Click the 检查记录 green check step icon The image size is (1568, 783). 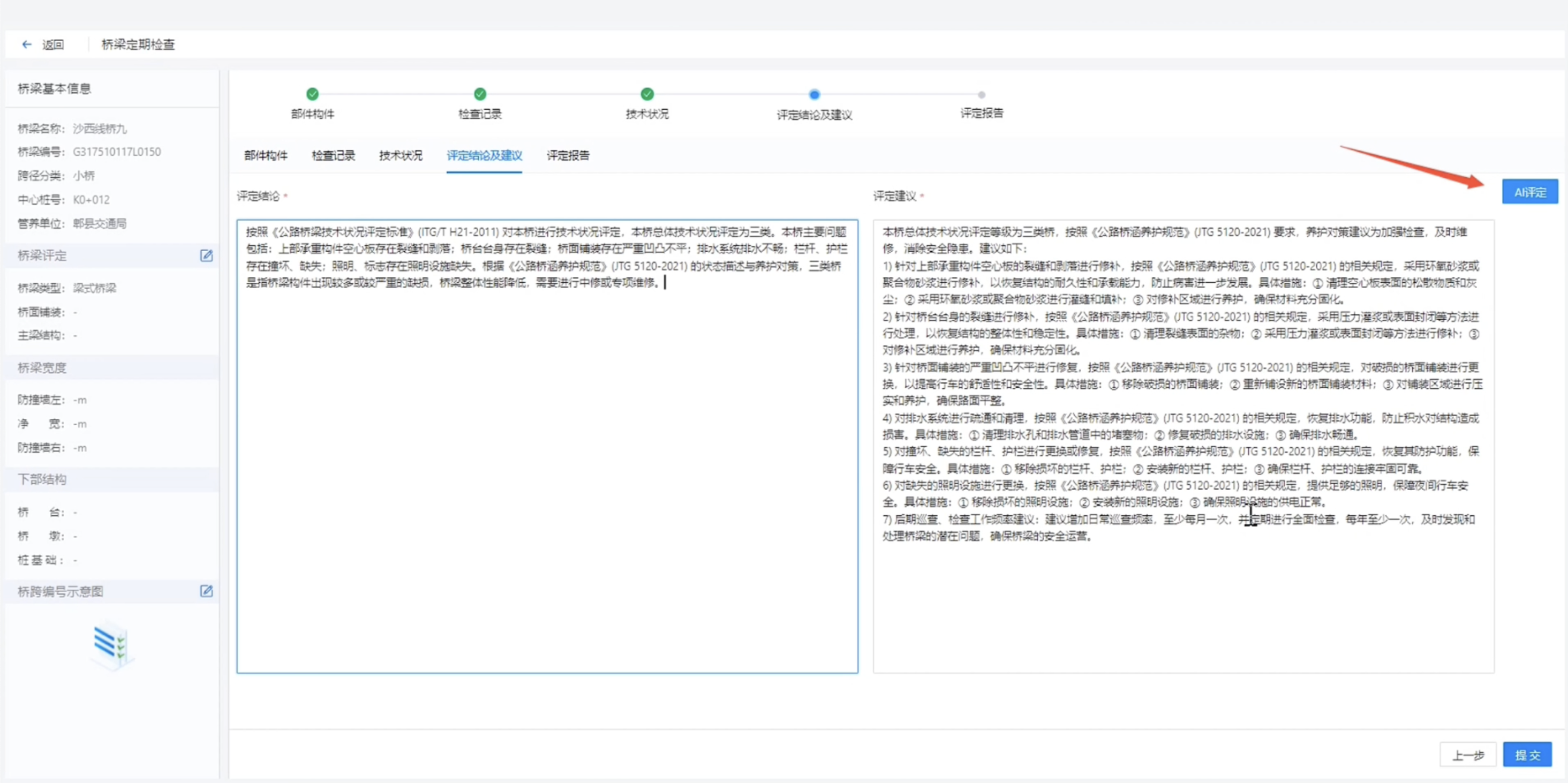pos(480,94)
